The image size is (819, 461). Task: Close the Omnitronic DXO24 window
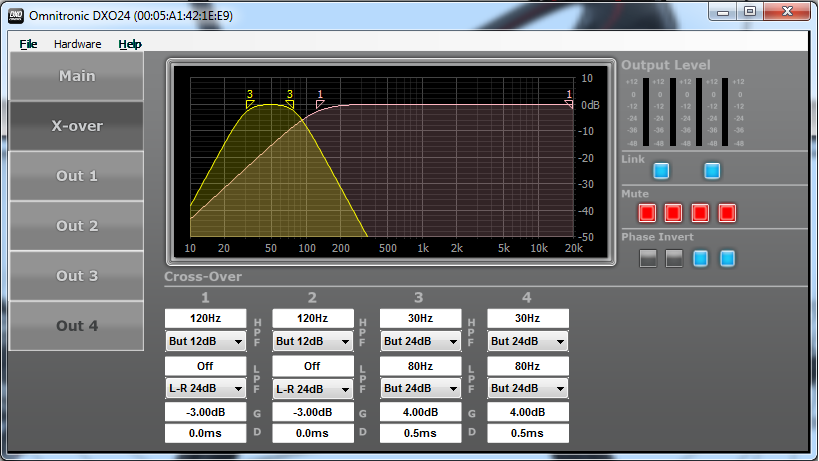(787, 11)
